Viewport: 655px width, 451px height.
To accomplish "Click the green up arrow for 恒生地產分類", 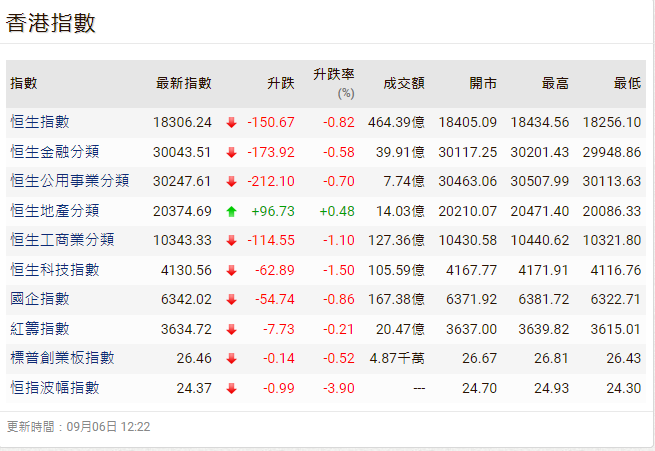I will 231,211.
